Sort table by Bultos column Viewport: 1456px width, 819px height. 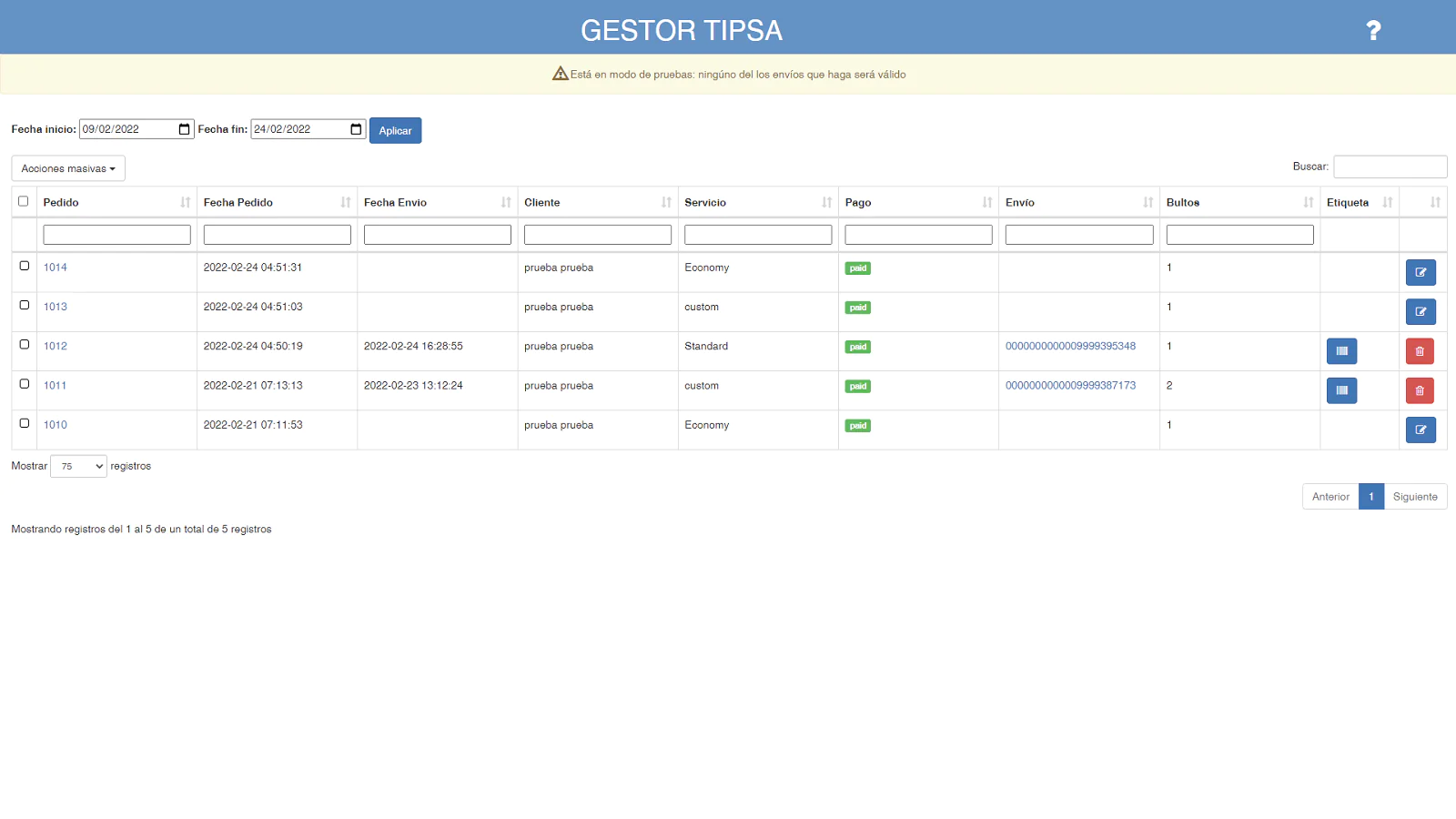point(1309,202)
